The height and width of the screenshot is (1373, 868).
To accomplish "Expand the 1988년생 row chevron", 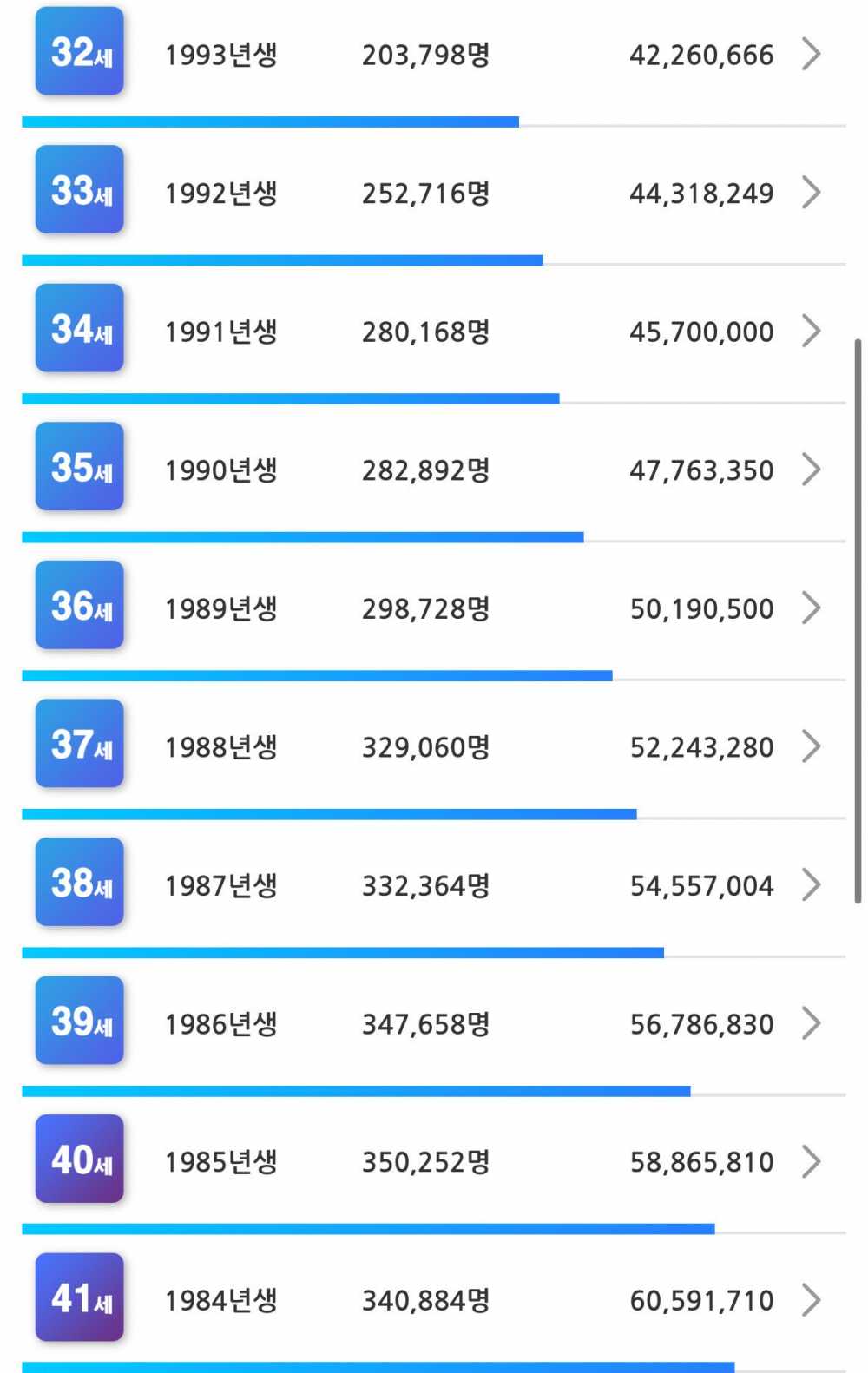I will (x=811, y=746).
